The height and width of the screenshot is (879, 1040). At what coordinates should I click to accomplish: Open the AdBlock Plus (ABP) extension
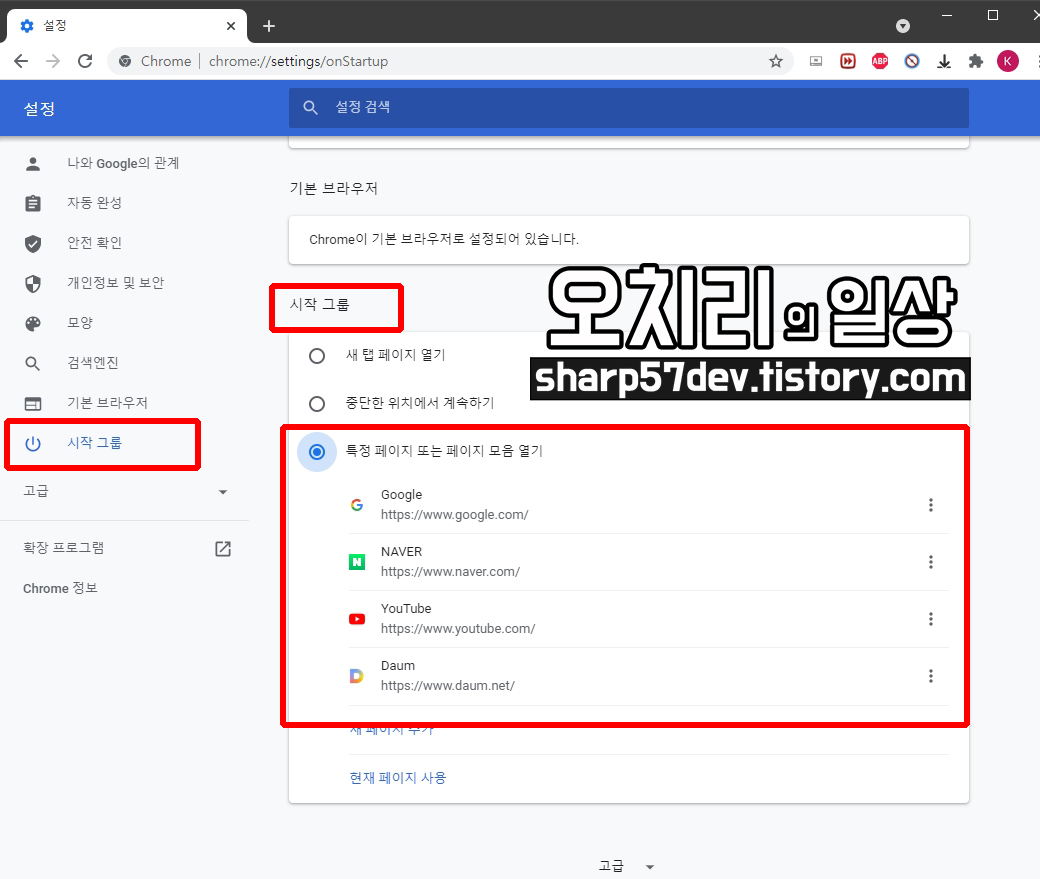pos(879,62)
